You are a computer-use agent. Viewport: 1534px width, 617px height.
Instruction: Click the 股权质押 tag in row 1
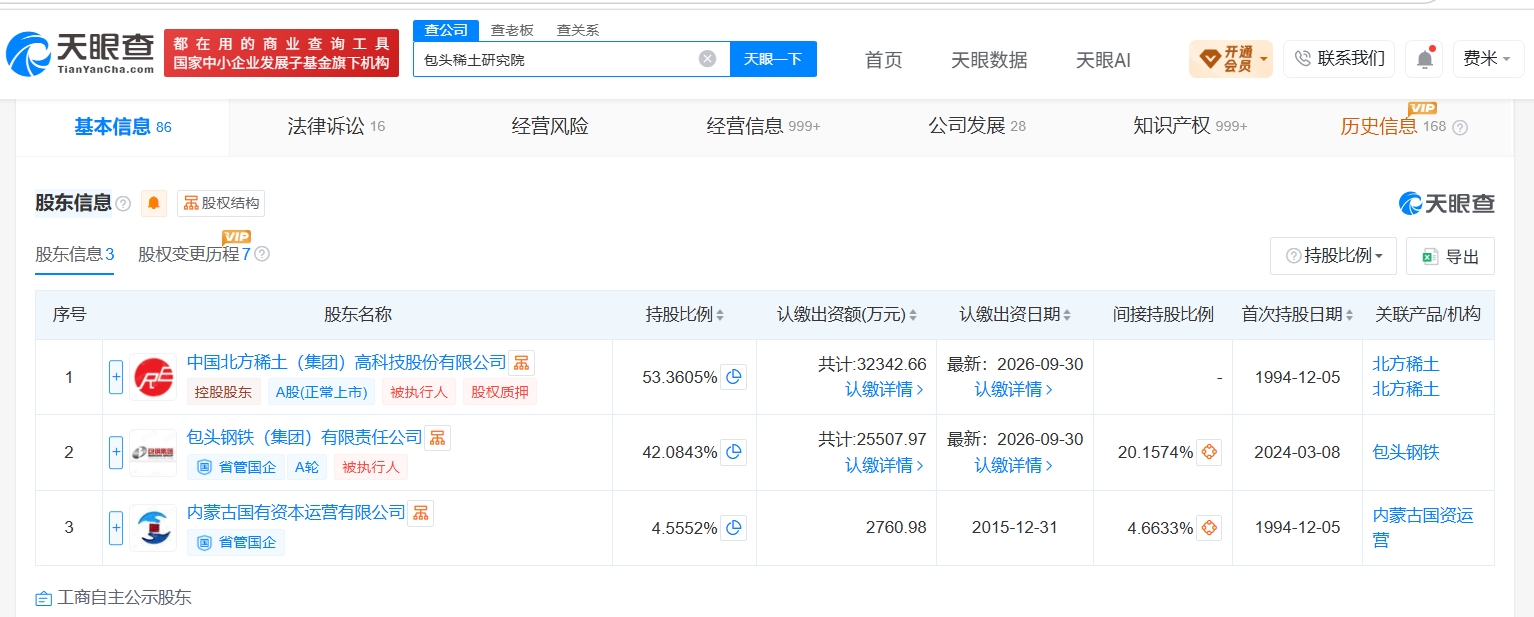point(499,392)
